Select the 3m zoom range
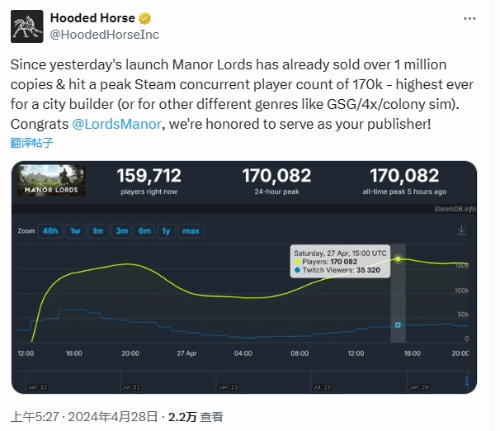This screenshot has width=500, height=431. tap(122, 231)
